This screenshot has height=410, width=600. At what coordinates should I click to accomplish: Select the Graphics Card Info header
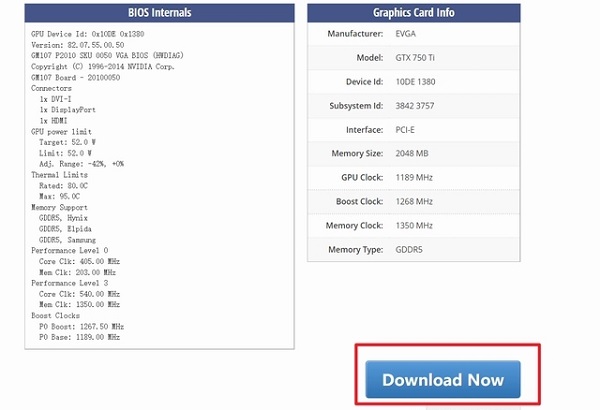pyautogui.click(x=414, y=13)
